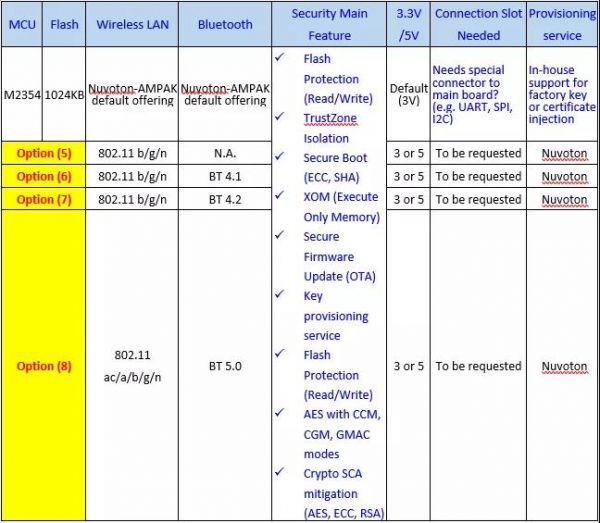Select the Flash column header
This screenshot has height=523, width=600.
click(62, 24)
